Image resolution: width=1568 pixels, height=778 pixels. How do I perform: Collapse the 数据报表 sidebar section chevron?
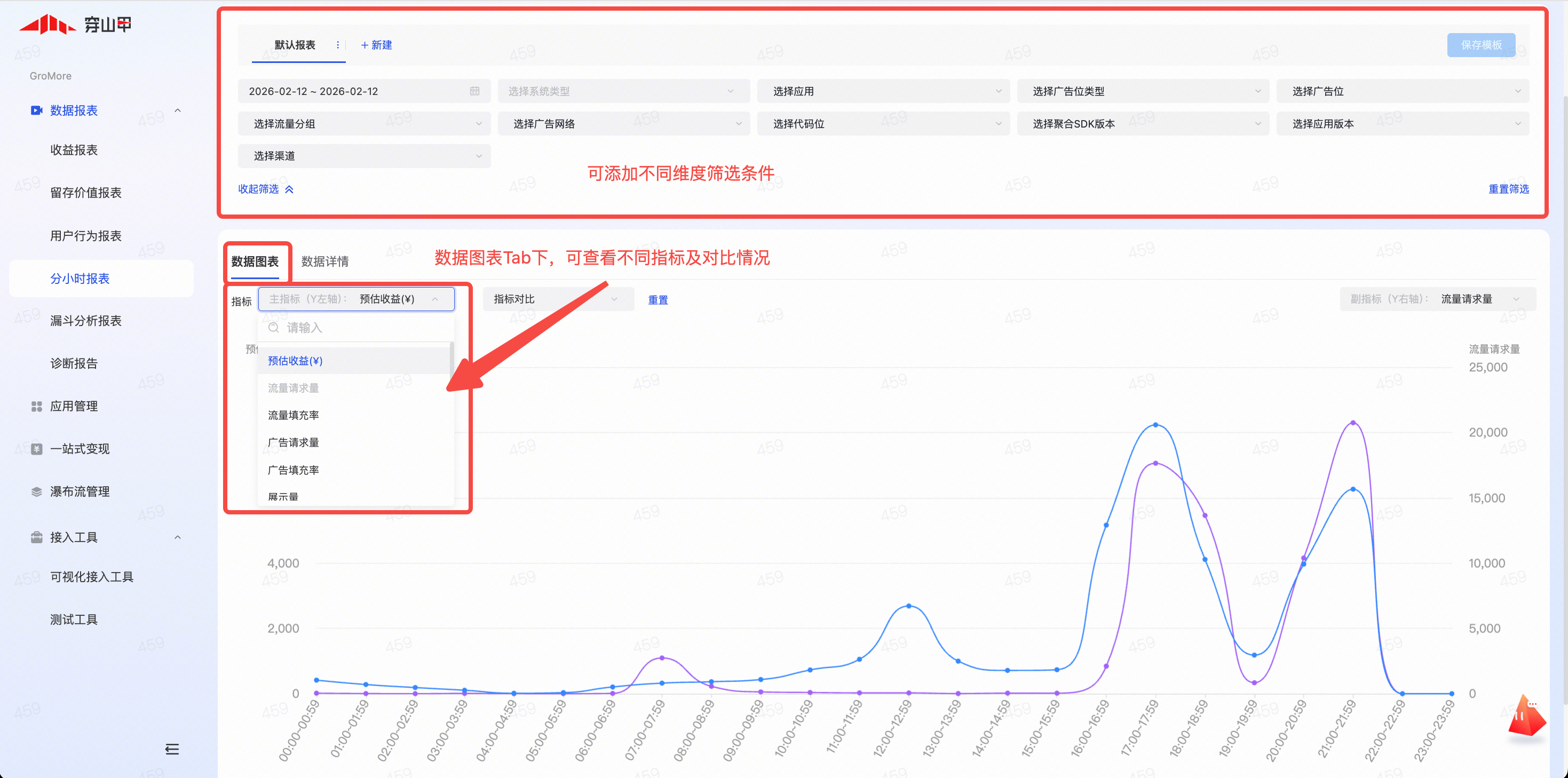point(178,110)
